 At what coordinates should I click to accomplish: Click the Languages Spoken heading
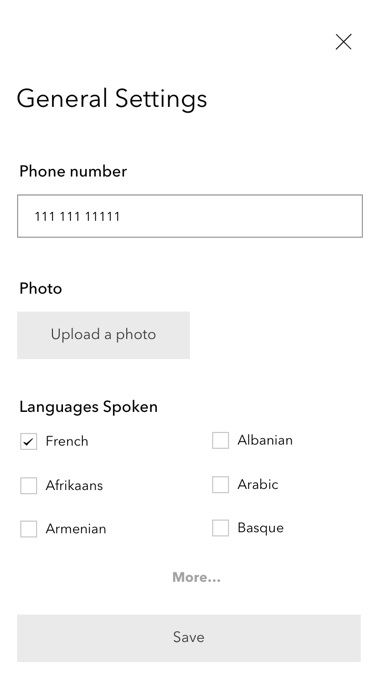pyautogui.click(x=88, y=407)
